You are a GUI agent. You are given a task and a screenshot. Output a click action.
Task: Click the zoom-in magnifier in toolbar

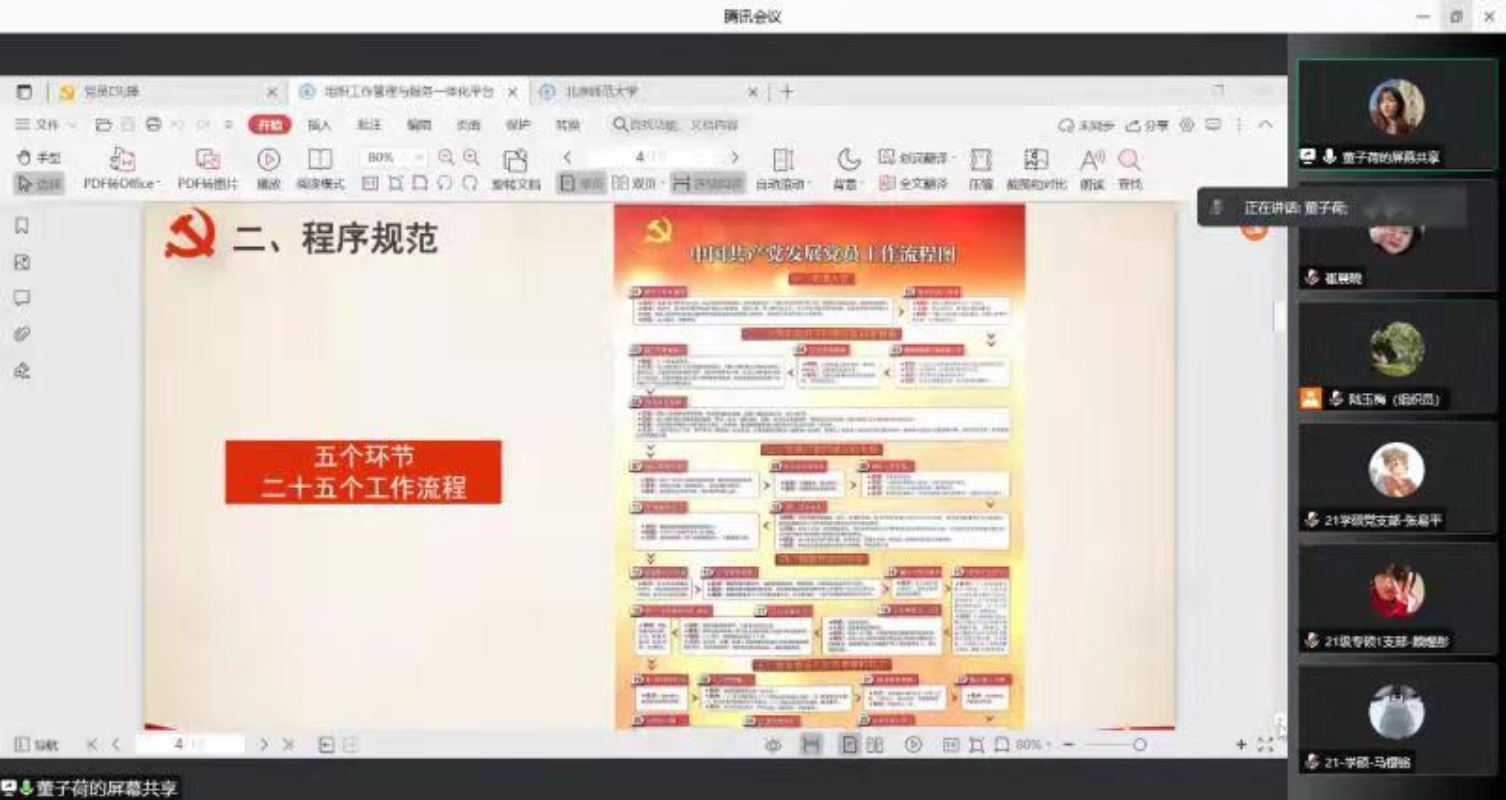471,158
